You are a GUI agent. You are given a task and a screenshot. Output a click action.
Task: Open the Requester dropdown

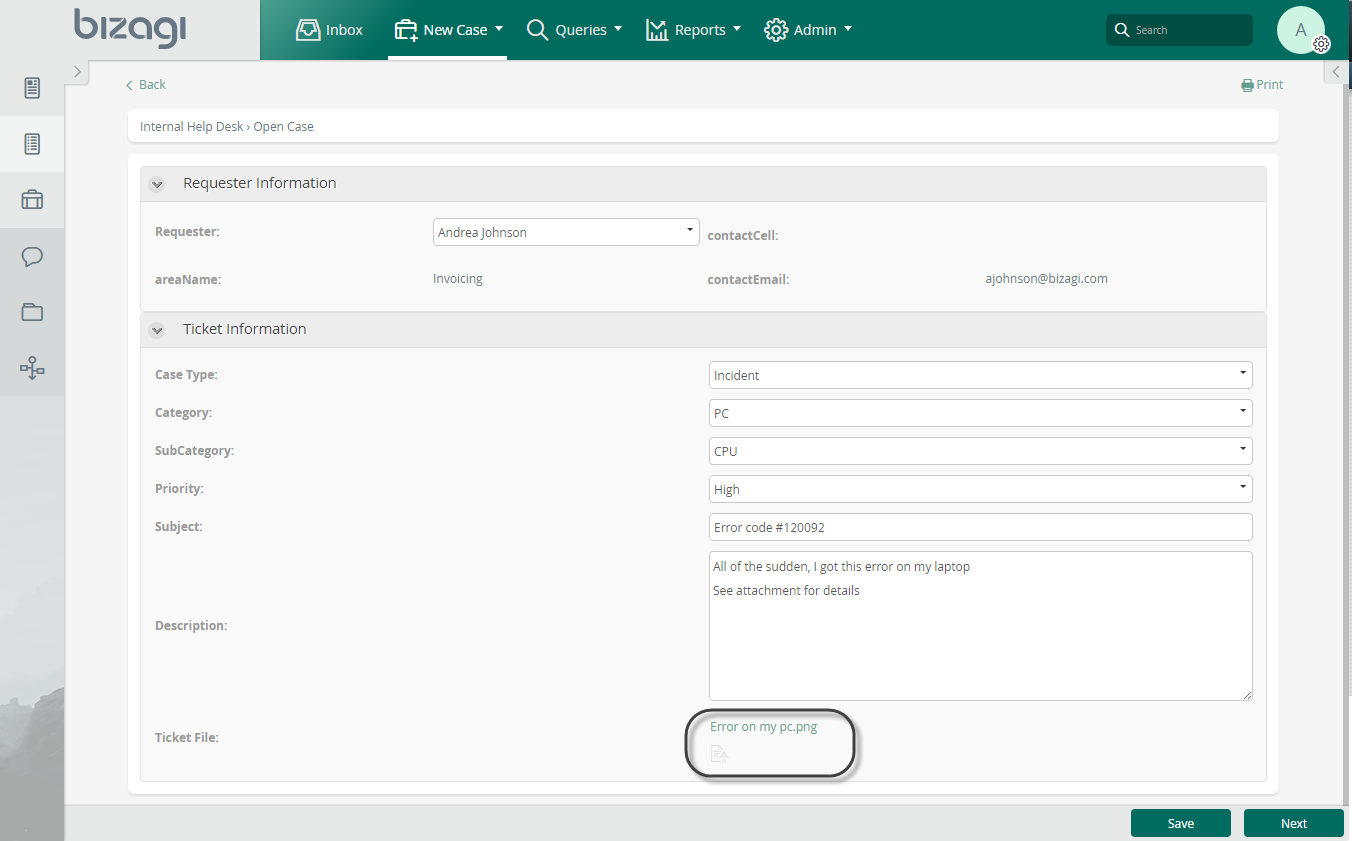pos(566,232)
